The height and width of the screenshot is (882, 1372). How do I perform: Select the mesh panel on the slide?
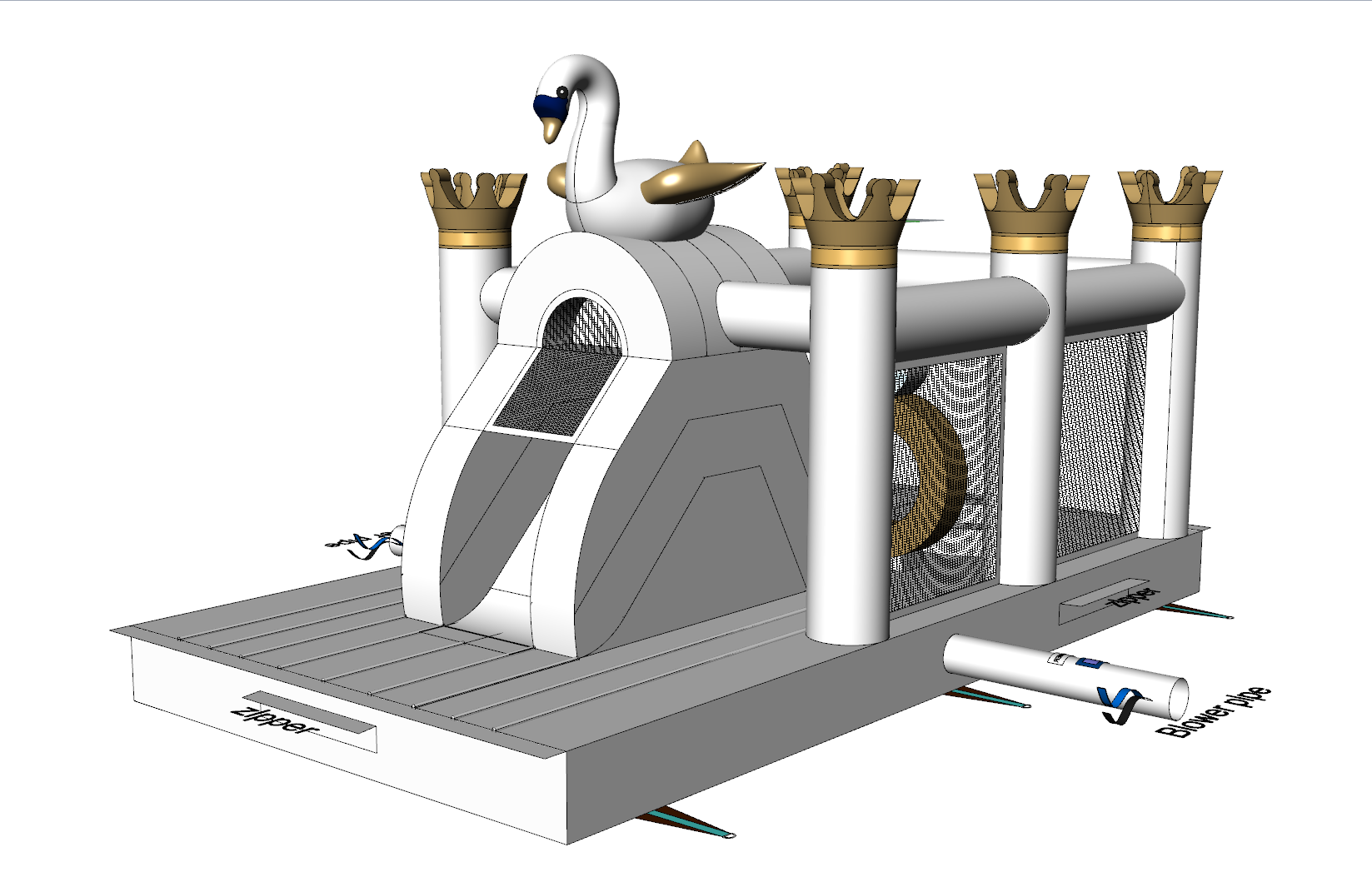558,390
